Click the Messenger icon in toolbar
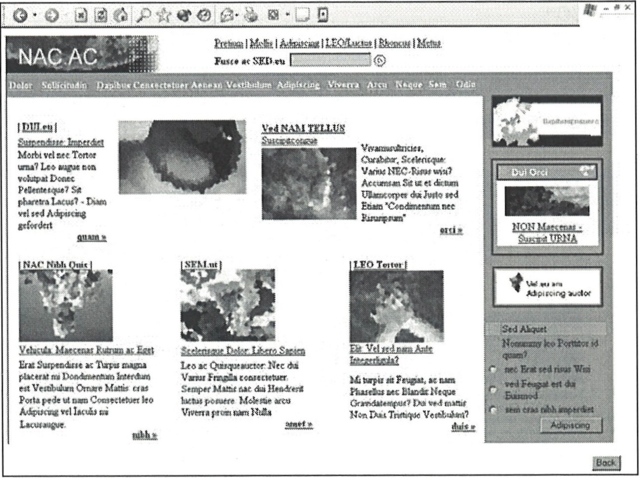Viewport: 640px width, 478px height. (x=322, y=16)
